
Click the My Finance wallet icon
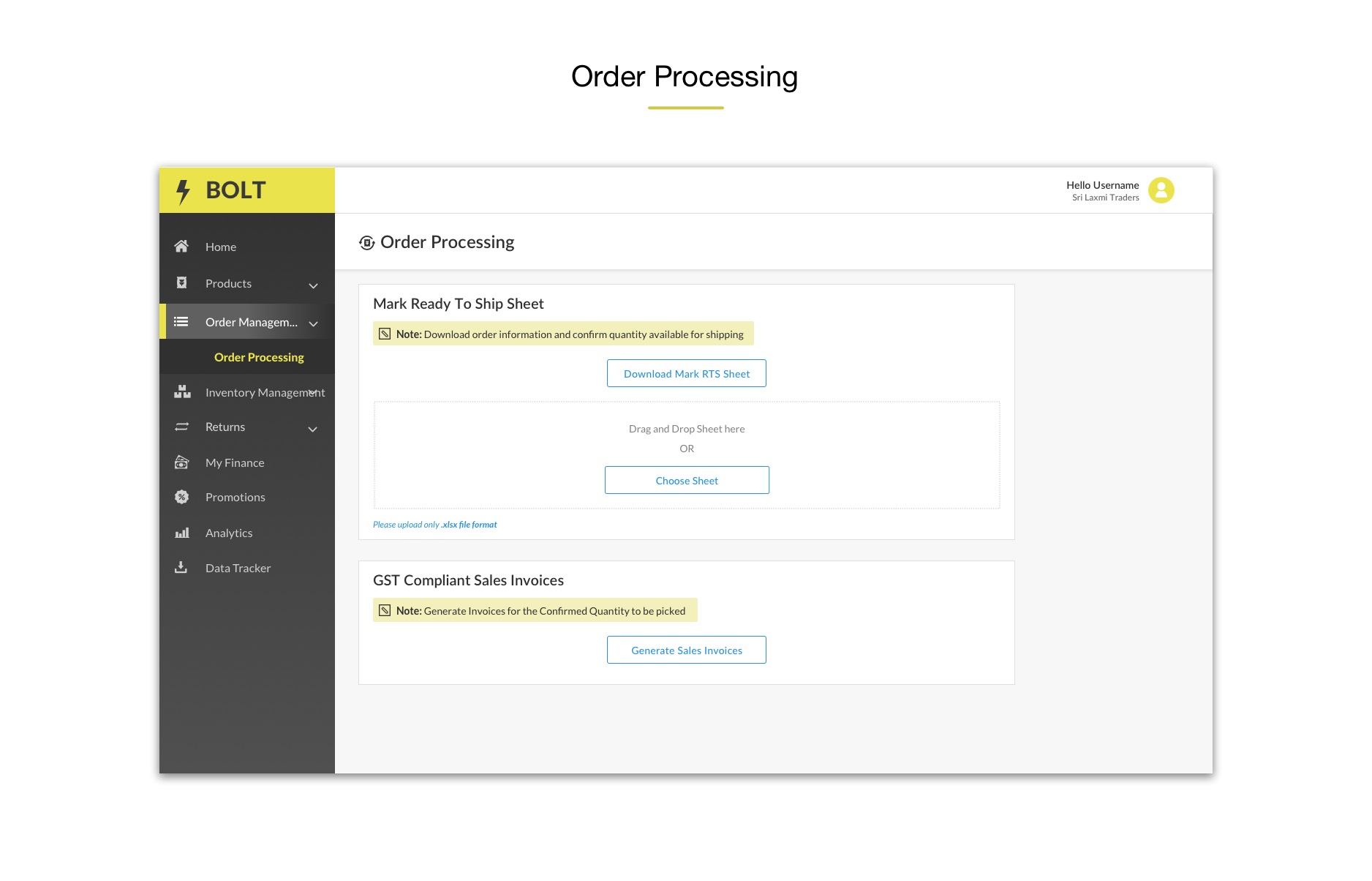click(x=181, y=462)
